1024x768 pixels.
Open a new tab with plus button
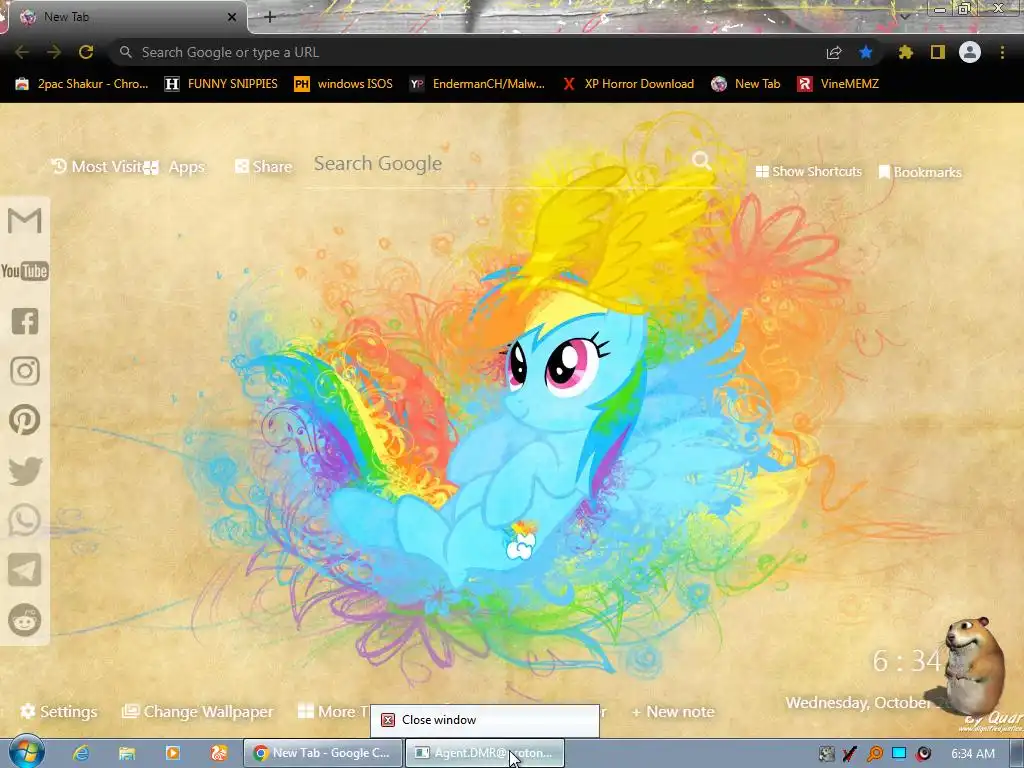point(270,17)
